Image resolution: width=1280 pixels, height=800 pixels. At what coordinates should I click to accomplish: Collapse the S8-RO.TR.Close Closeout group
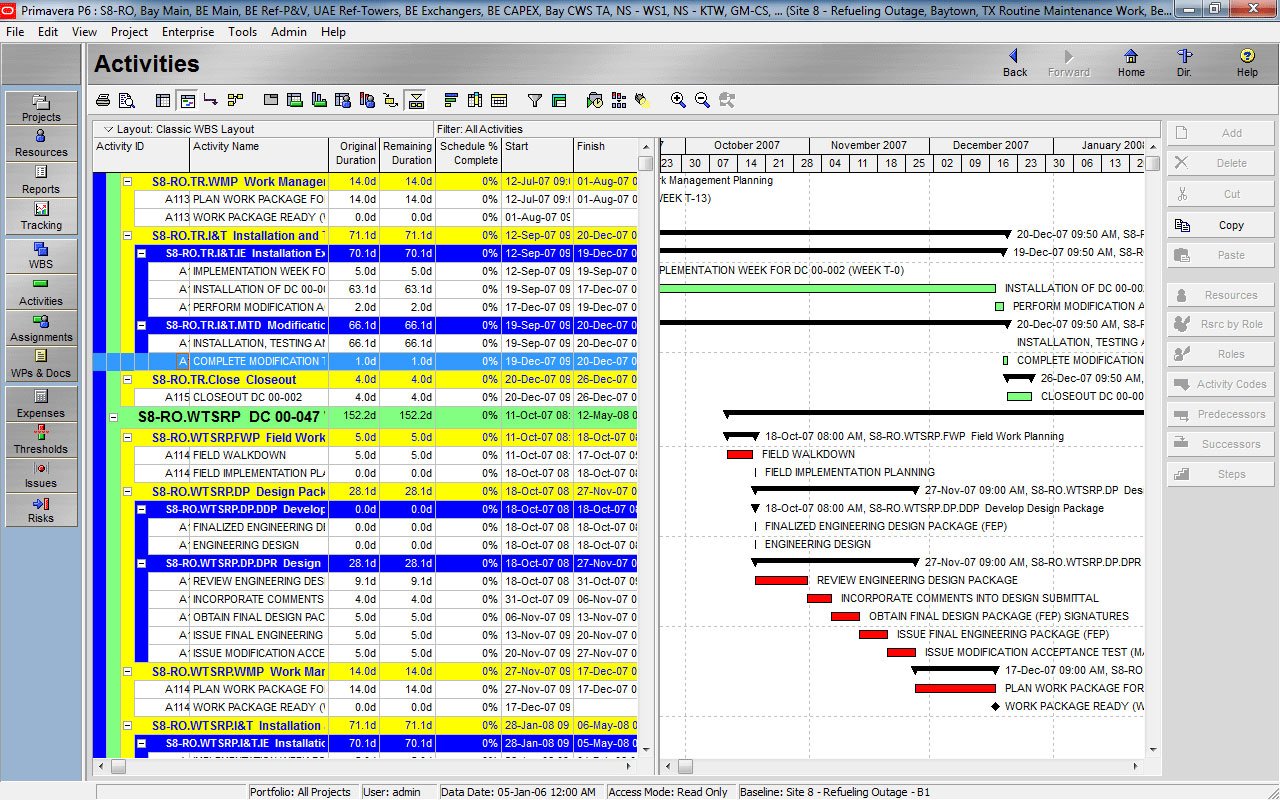coord(127,380)
